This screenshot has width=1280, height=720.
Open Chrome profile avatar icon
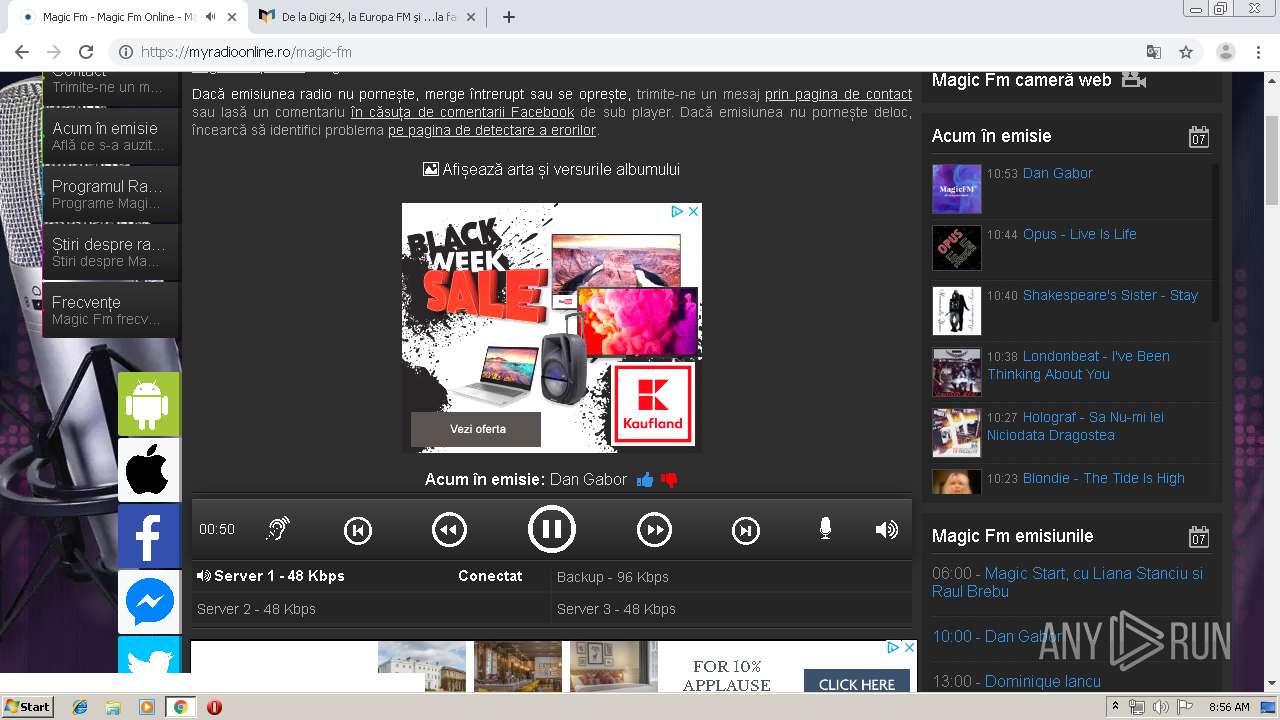[1226, 52]
